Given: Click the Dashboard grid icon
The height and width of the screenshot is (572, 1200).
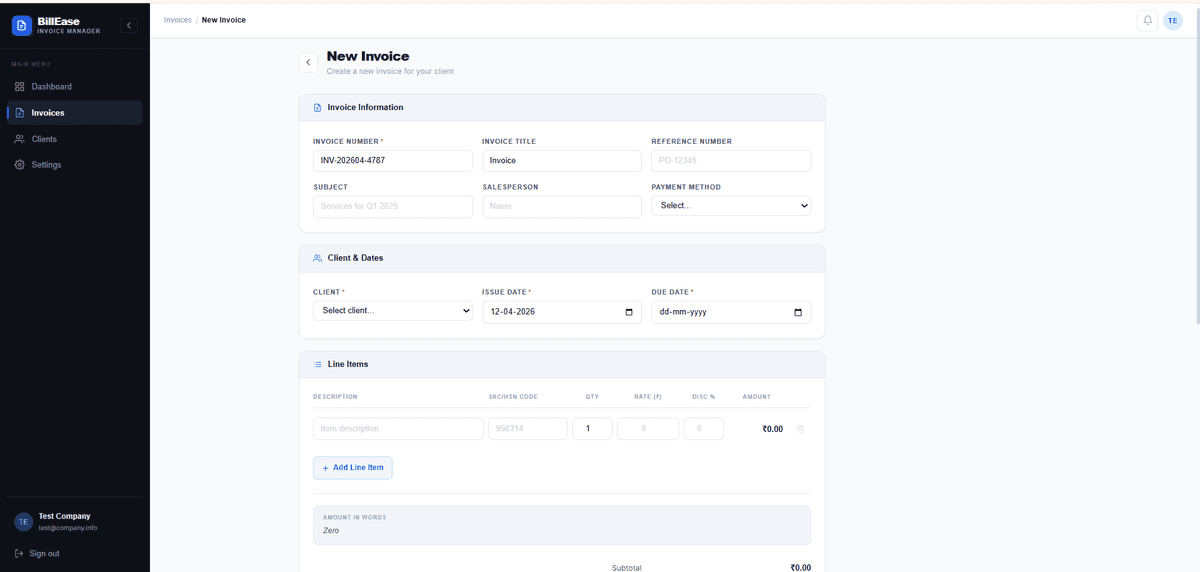Looking at the screenshot, I should (x=20, y=87).
